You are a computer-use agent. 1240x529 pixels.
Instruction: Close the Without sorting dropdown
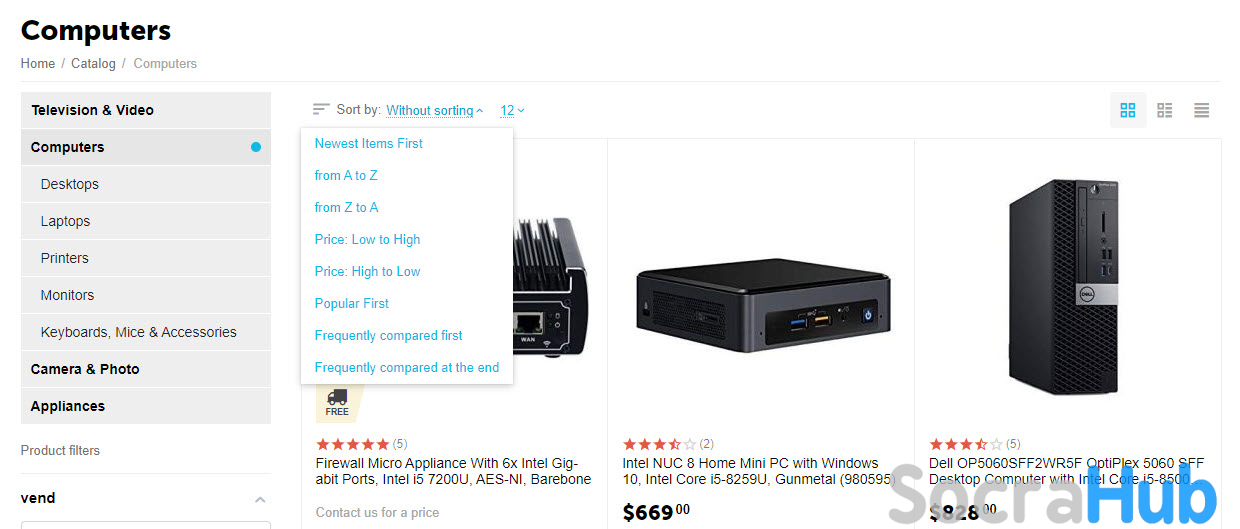[x=434, y=110]
